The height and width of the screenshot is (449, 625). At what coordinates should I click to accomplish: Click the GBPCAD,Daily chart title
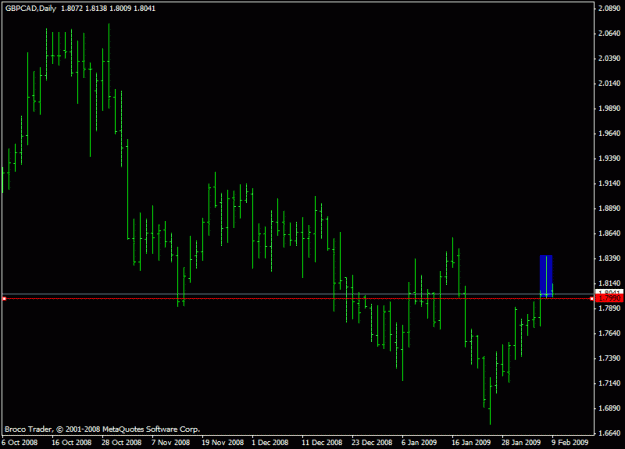point(31,8)
